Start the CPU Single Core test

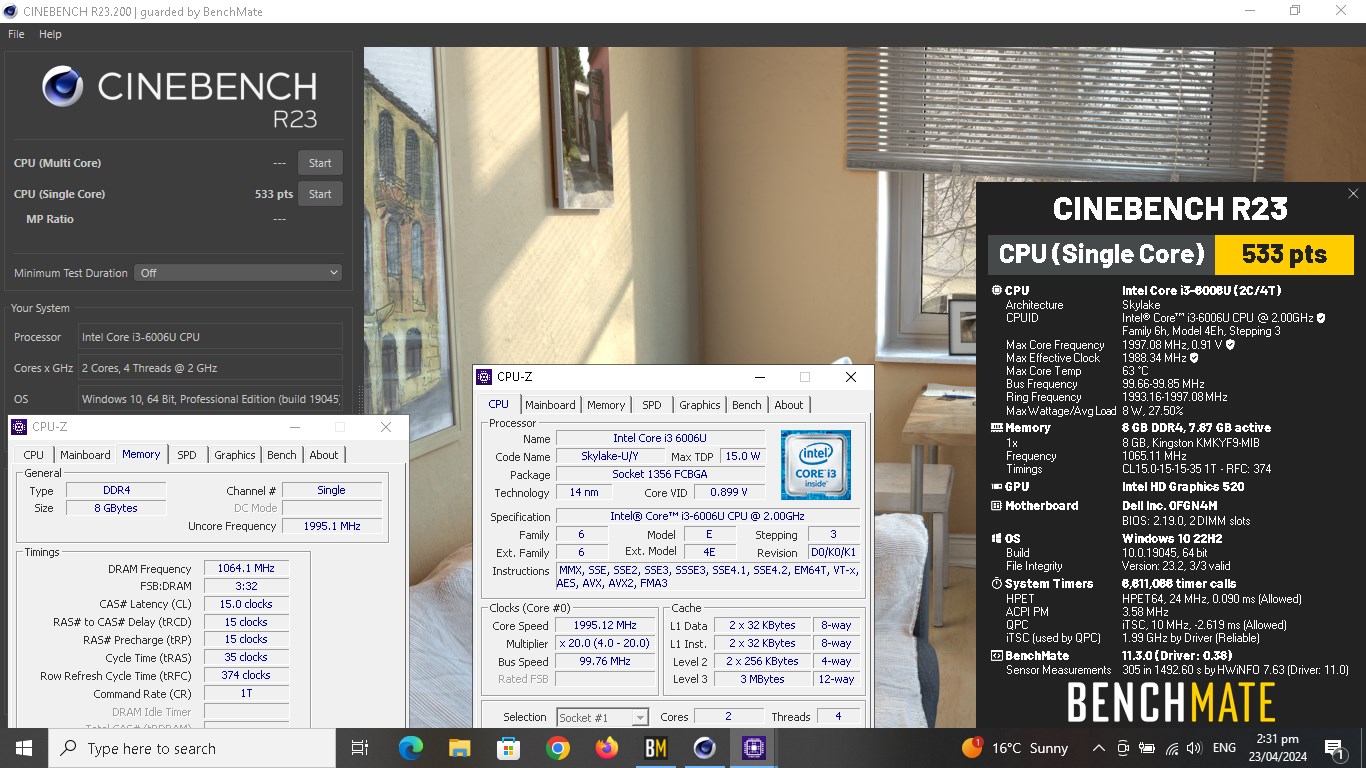coord(320,194)
